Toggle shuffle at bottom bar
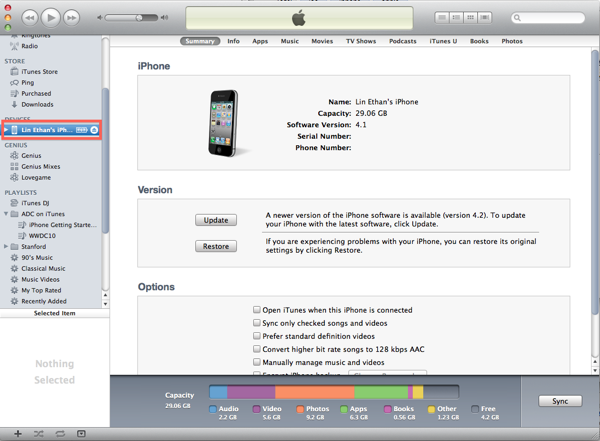 39,433
